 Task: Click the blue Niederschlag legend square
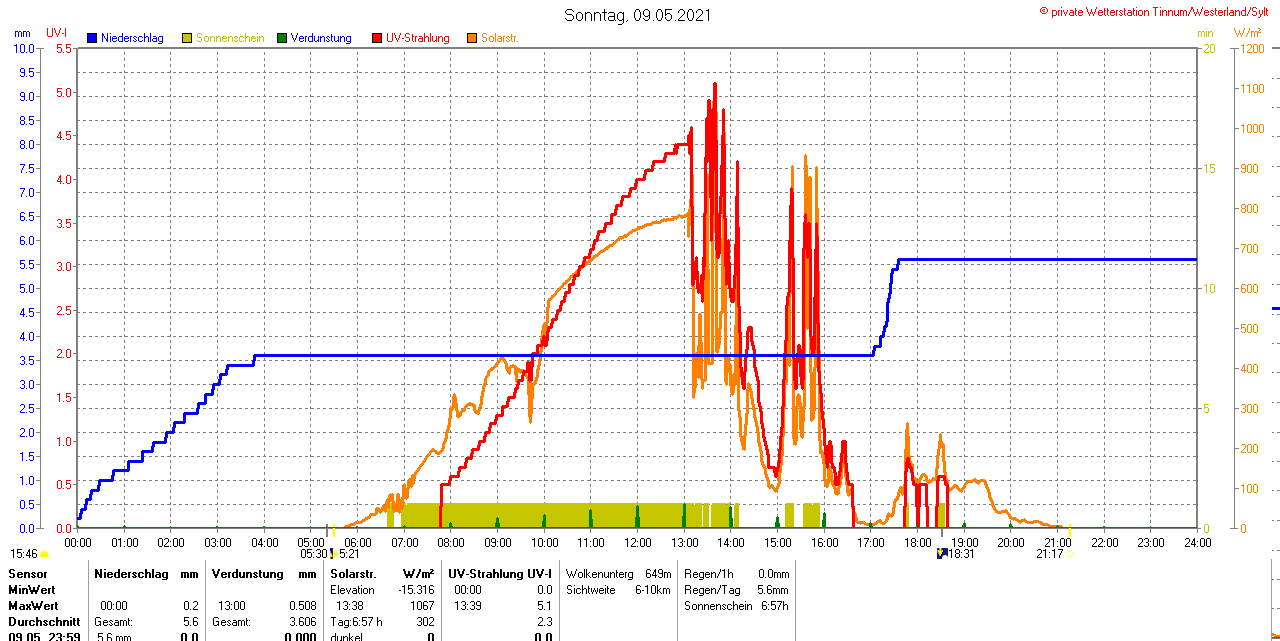pos(92,38)
